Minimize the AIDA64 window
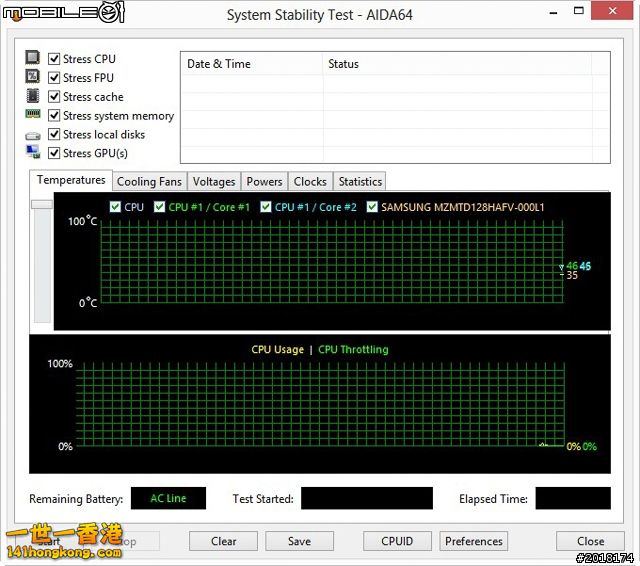Screen dimensions: 640x566 coord(553,12)
